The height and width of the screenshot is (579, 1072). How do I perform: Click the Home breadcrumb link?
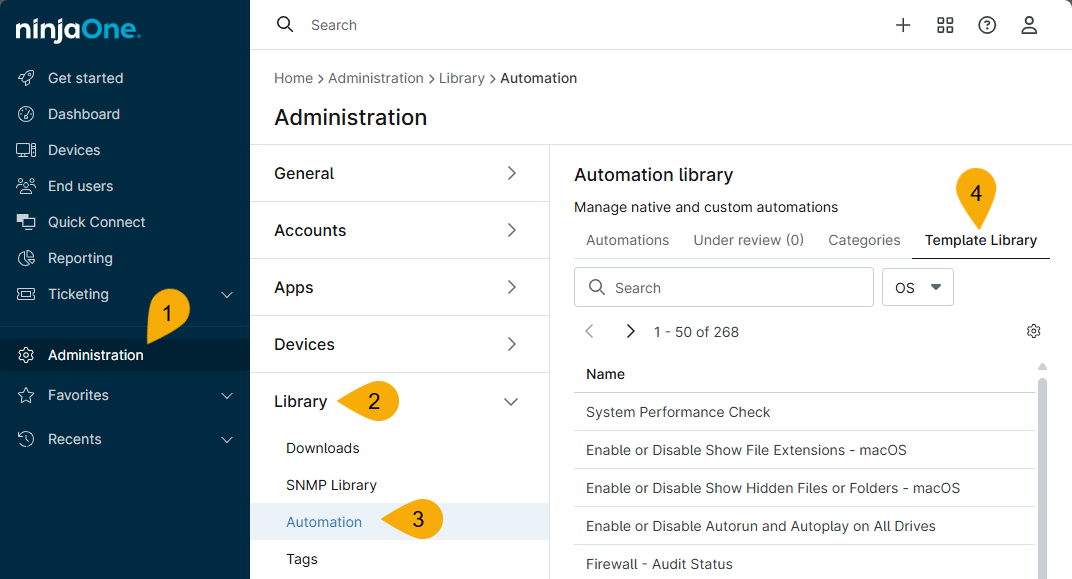coord(293,77)
